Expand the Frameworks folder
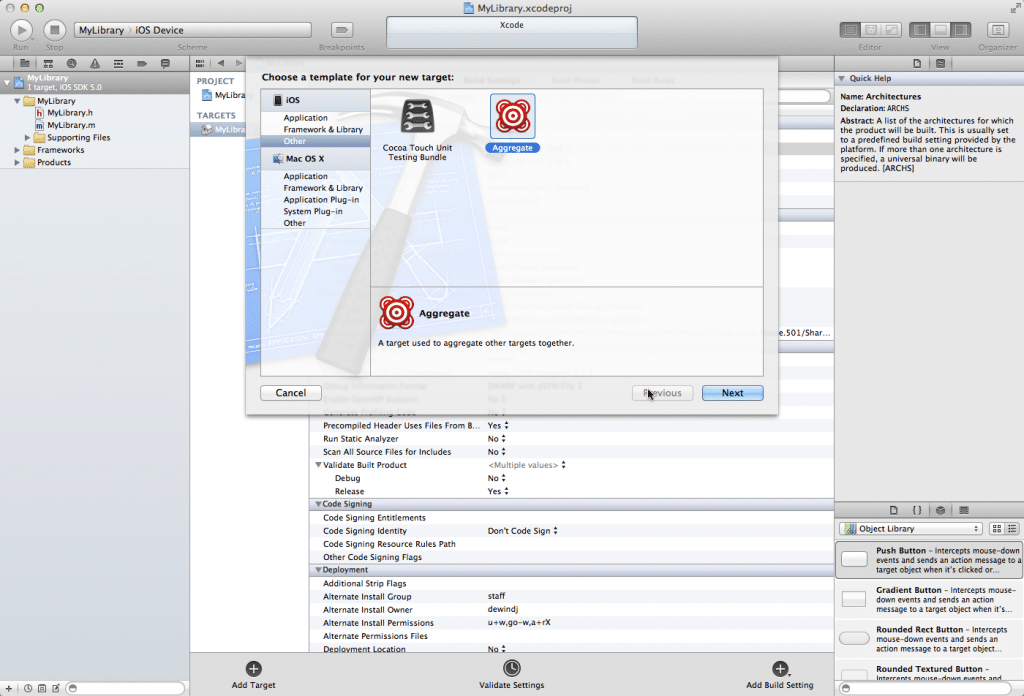 pyautogui.click(x=17, y=150)
